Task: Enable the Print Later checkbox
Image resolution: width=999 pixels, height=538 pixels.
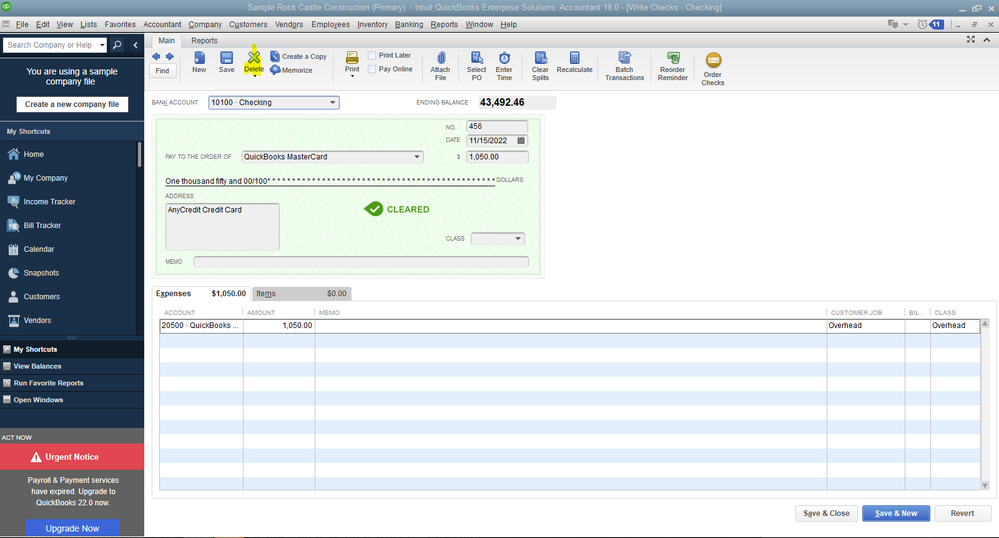Action: click(x=372, y=55)
